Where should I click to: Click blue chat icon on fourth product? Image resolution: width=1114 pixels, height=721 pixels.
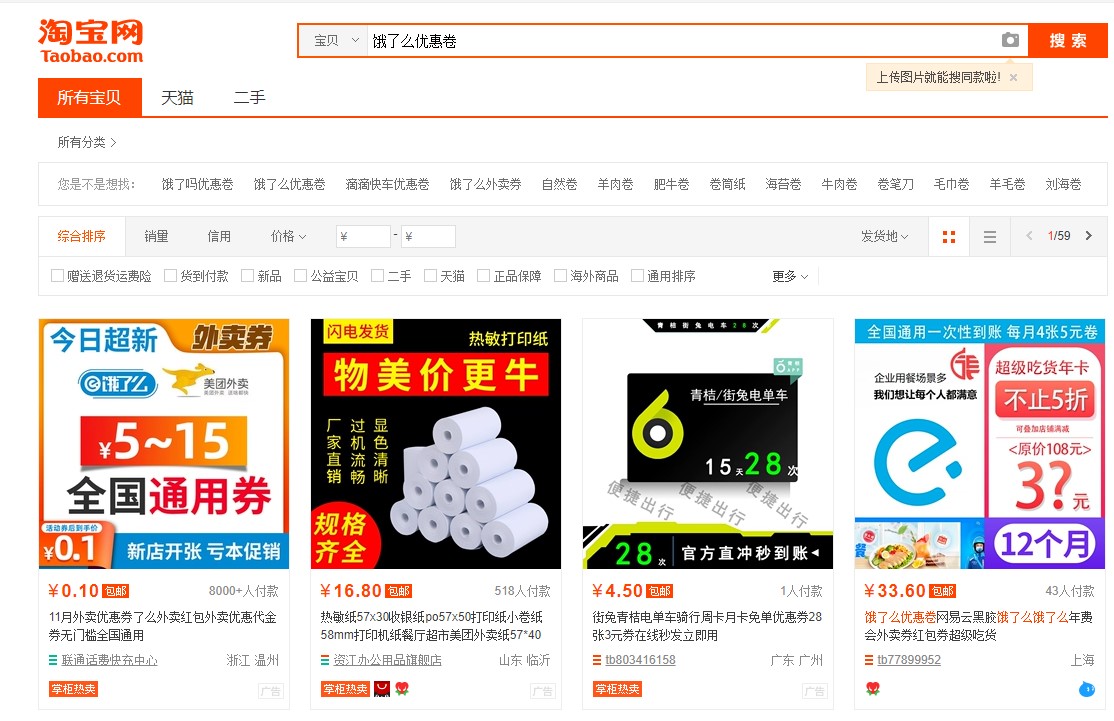pyautogui.click(x=1087, y=689)
